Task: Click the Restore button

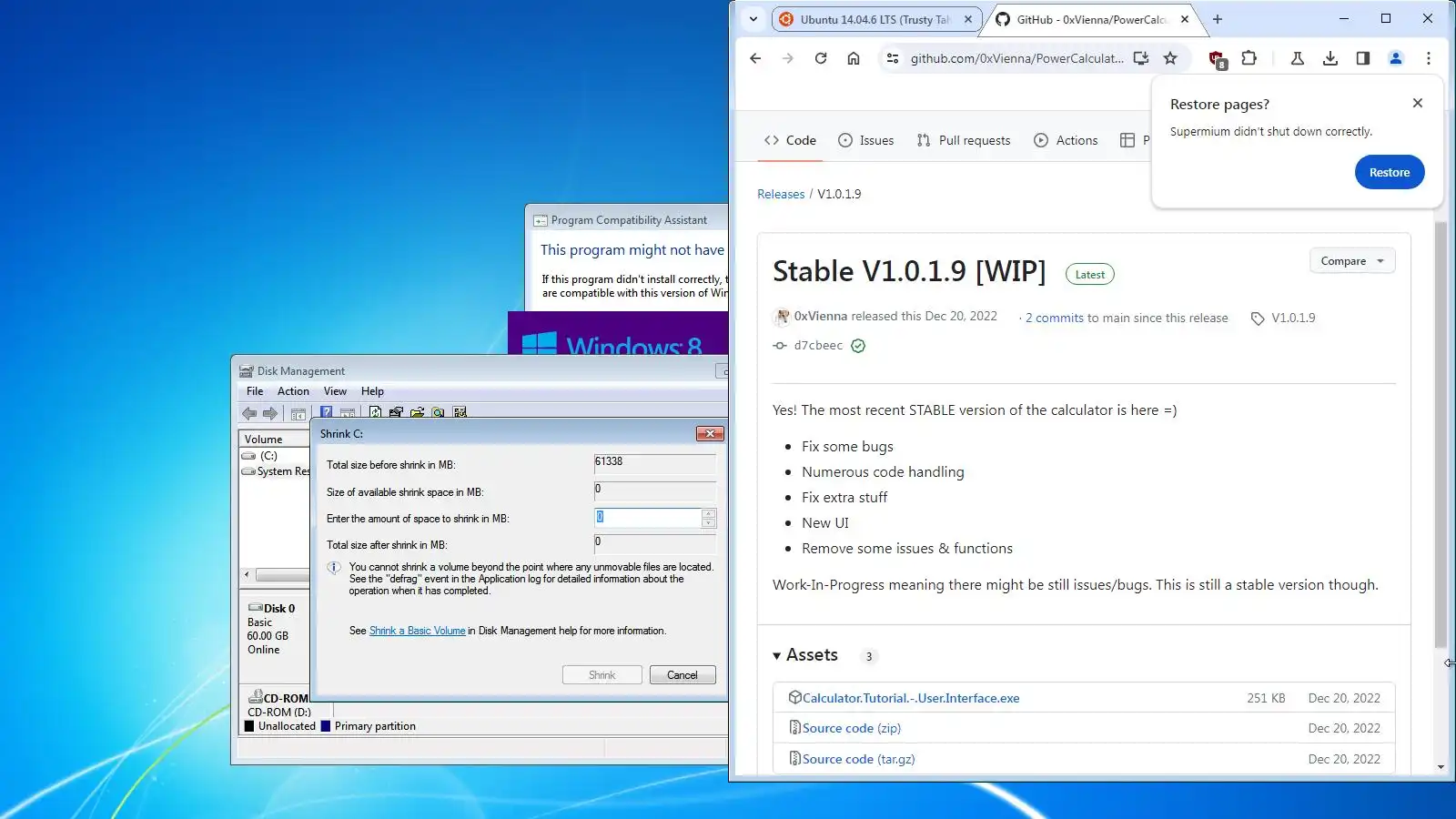Action: pos(1390,172)
